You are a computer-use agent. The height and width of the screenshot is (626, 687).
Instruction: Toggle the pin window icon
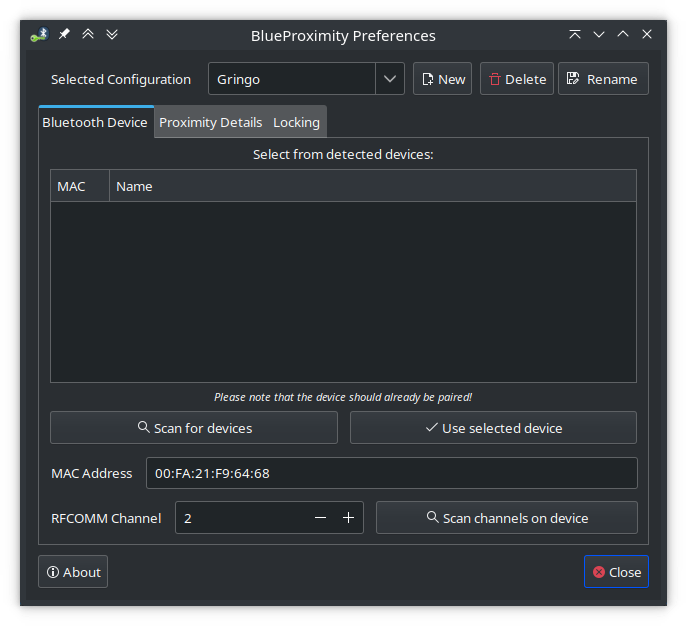tap(64, 34)
